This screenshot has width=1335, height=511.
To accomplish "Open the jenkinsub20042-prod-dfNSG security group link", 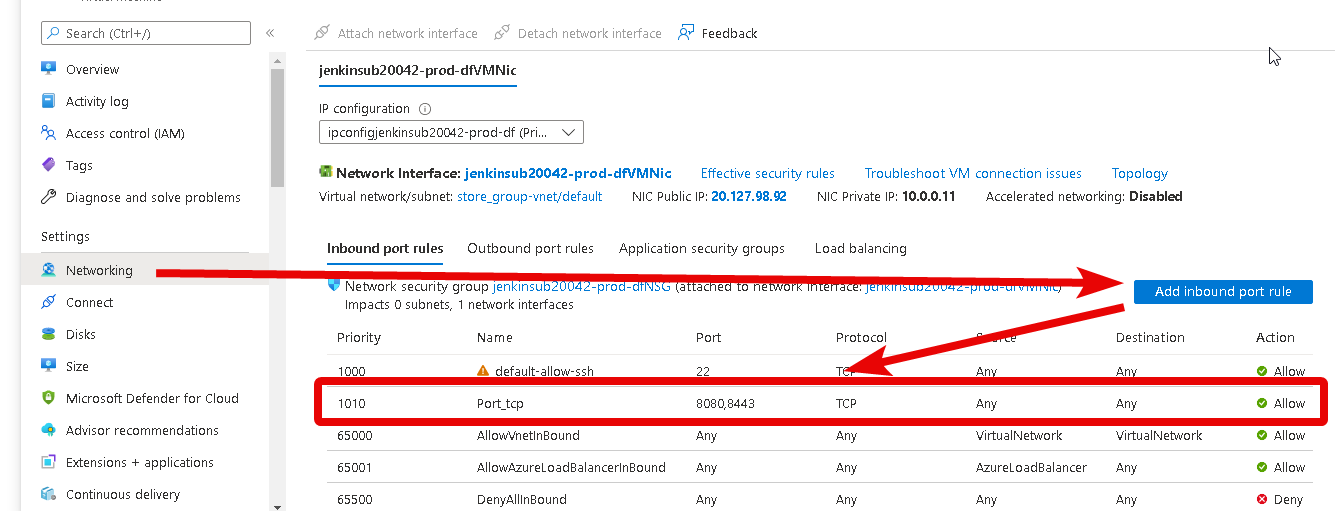I will pyautogui.click(x=582, y=286).
